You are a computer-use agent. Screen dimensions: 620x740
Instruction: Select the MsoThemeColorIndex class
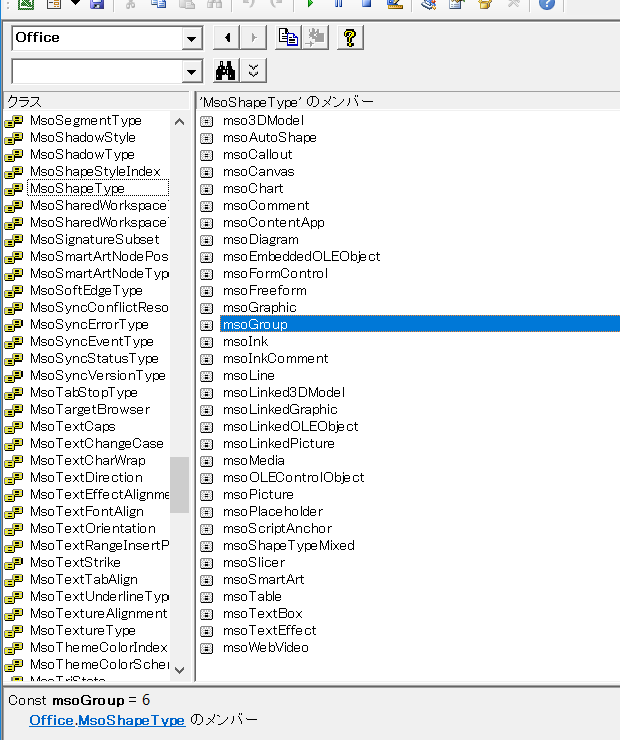99,648
